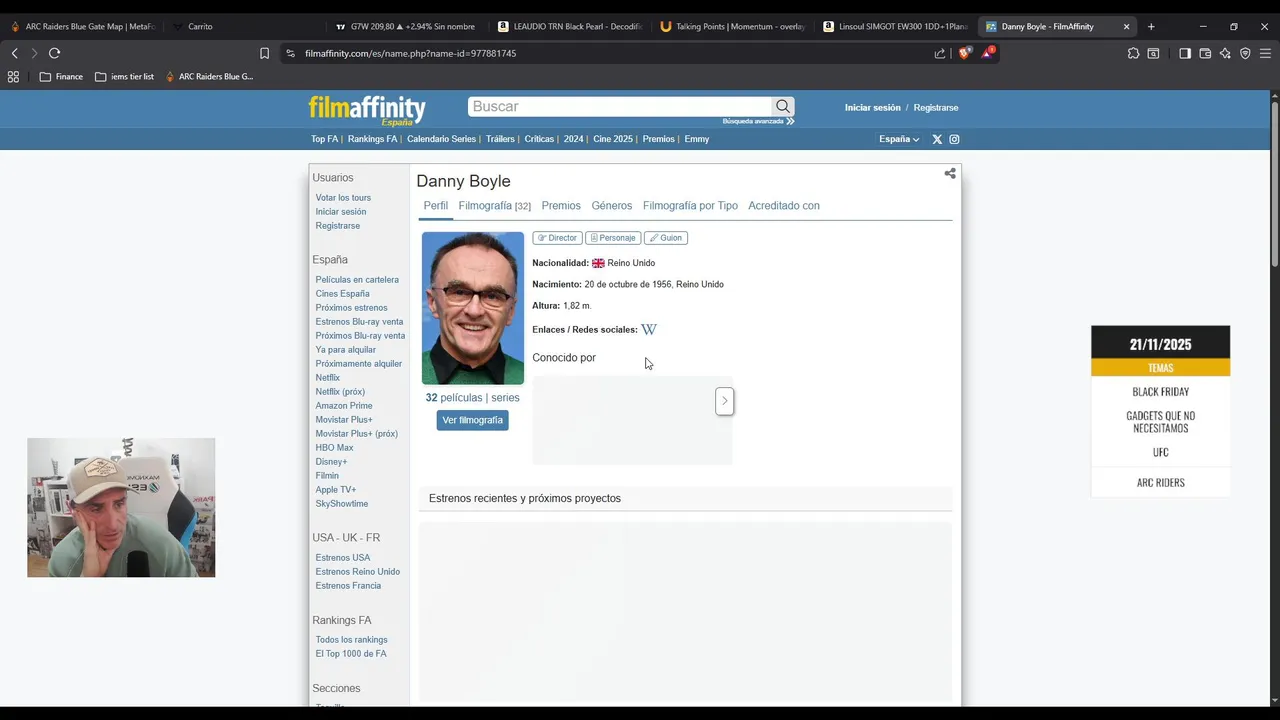Toggle the browser sidebar panel icon

pyautogui.click(x=1185, y=53)
